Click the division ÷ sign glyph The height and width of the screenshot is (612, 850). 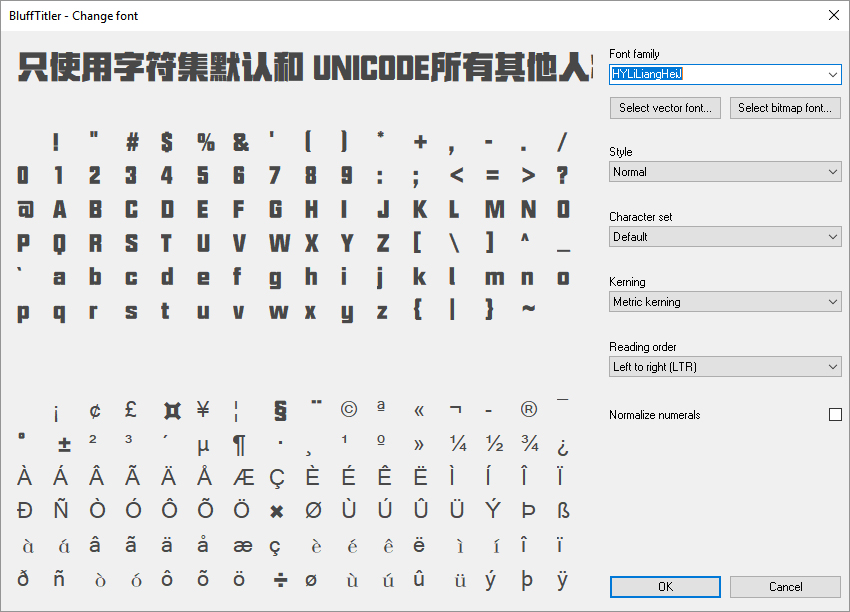(x=280, y=581)
